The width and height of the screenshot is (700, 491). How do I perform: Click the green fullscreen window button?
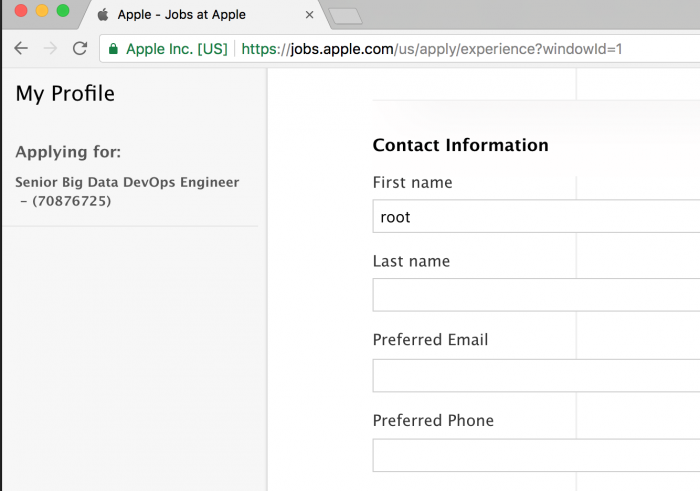pyautogui.click(x=63, y=10)
